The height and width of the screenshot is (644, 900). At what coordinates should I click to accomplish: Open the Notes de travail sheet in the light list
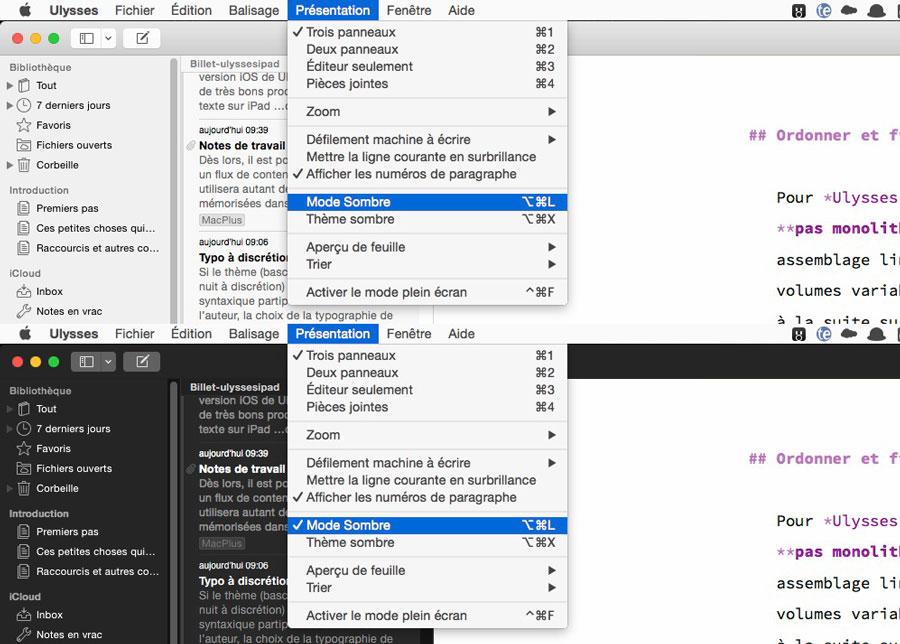[242, 146]
